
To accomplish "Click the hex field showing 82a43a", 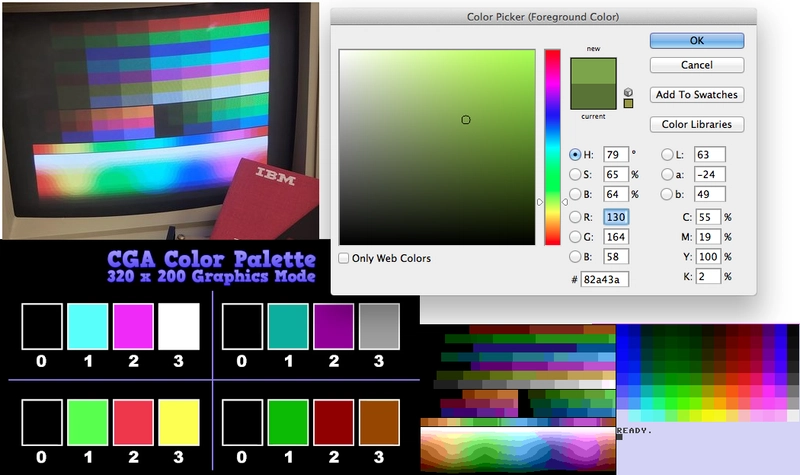I will 605,280.
